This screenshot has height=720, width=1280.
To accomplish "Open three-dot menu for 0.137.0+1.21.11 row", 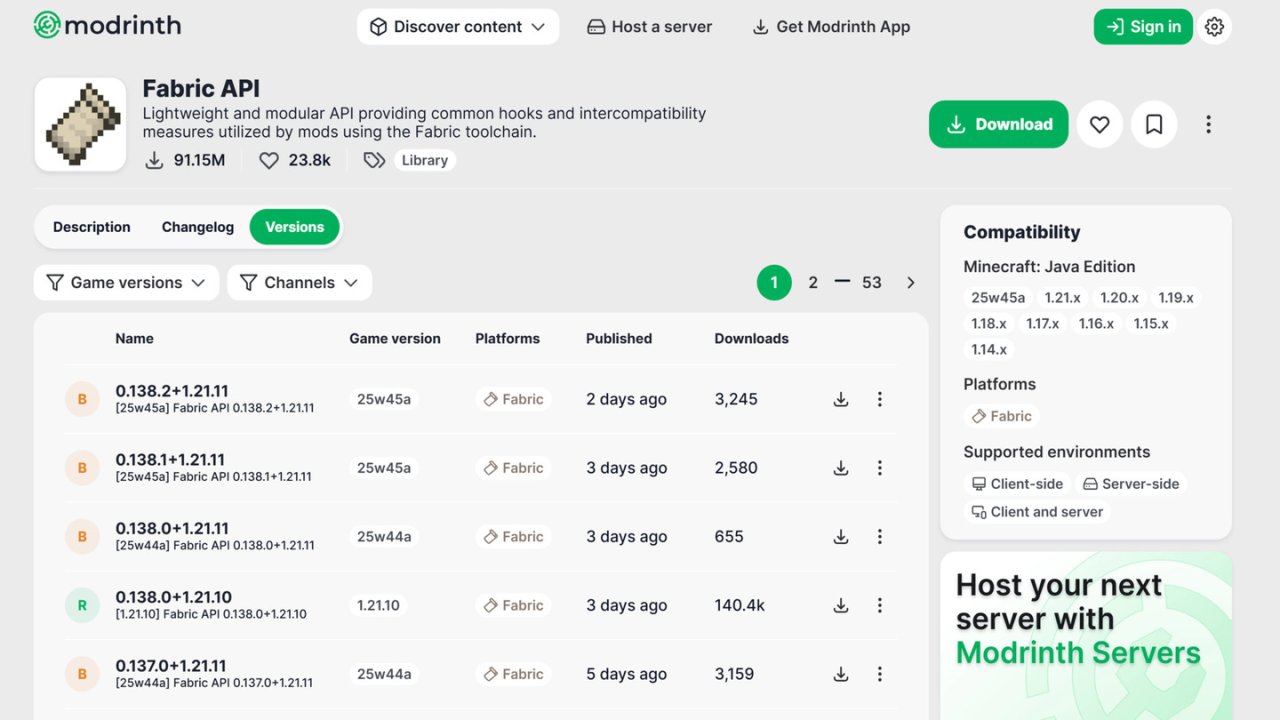I will point(880,674).
